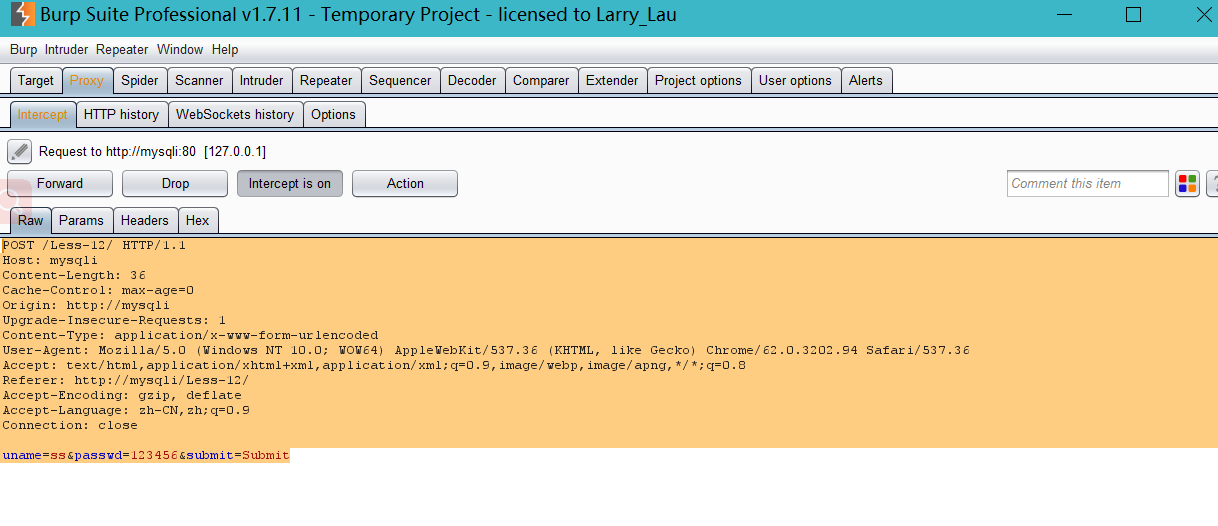Viewport: 1218px width, 526px height.
Task: Click the Content-Type header line
Action: click(x=190, y=335)
